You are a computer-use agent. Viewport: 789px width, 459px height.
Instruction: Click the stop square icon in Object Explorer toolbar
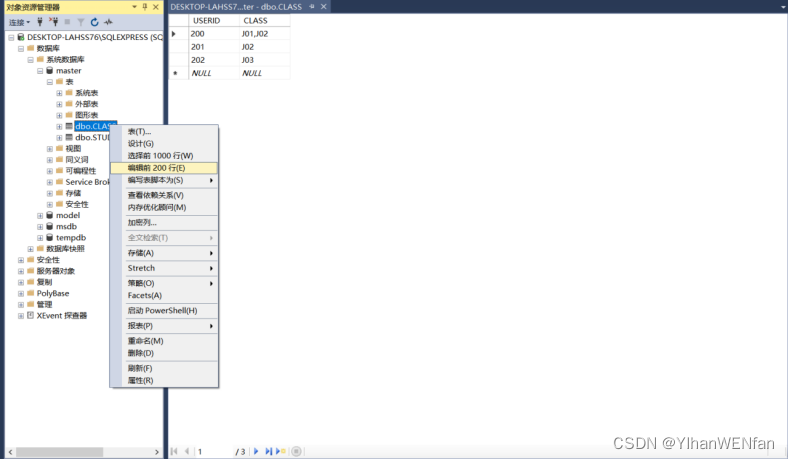coord(67,22)
